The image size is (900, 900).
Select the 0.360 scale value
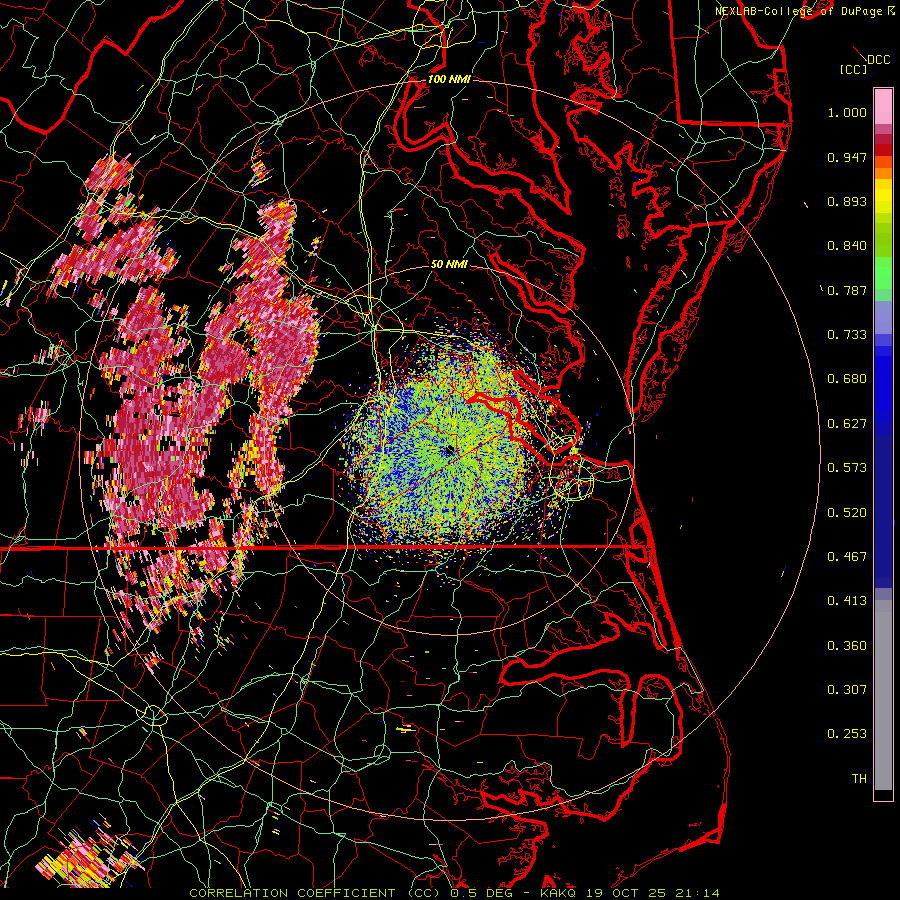click(x=847, y=646)
